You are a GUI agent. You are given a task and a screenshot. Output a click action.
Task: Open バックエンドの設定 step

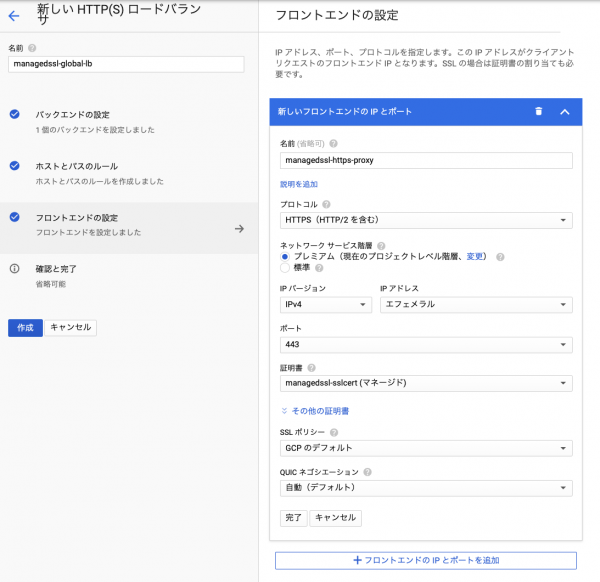click(x=129, y=122)
